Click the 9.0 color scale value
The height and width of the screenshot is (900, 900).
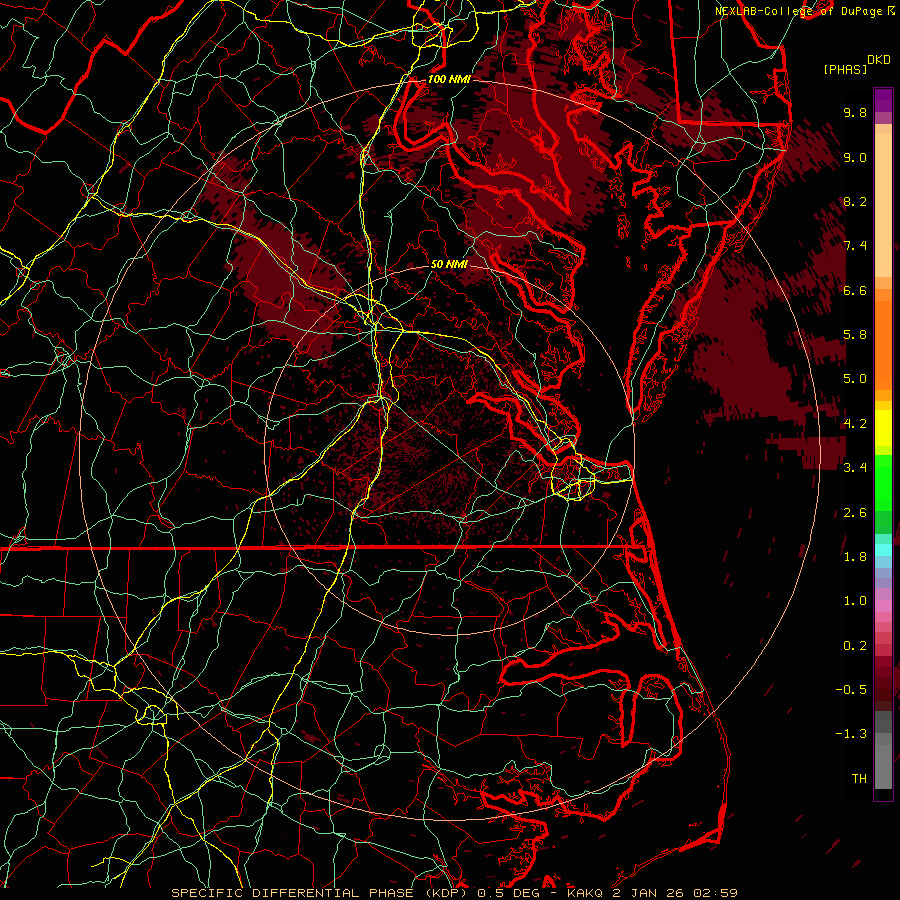pos(855,157)
